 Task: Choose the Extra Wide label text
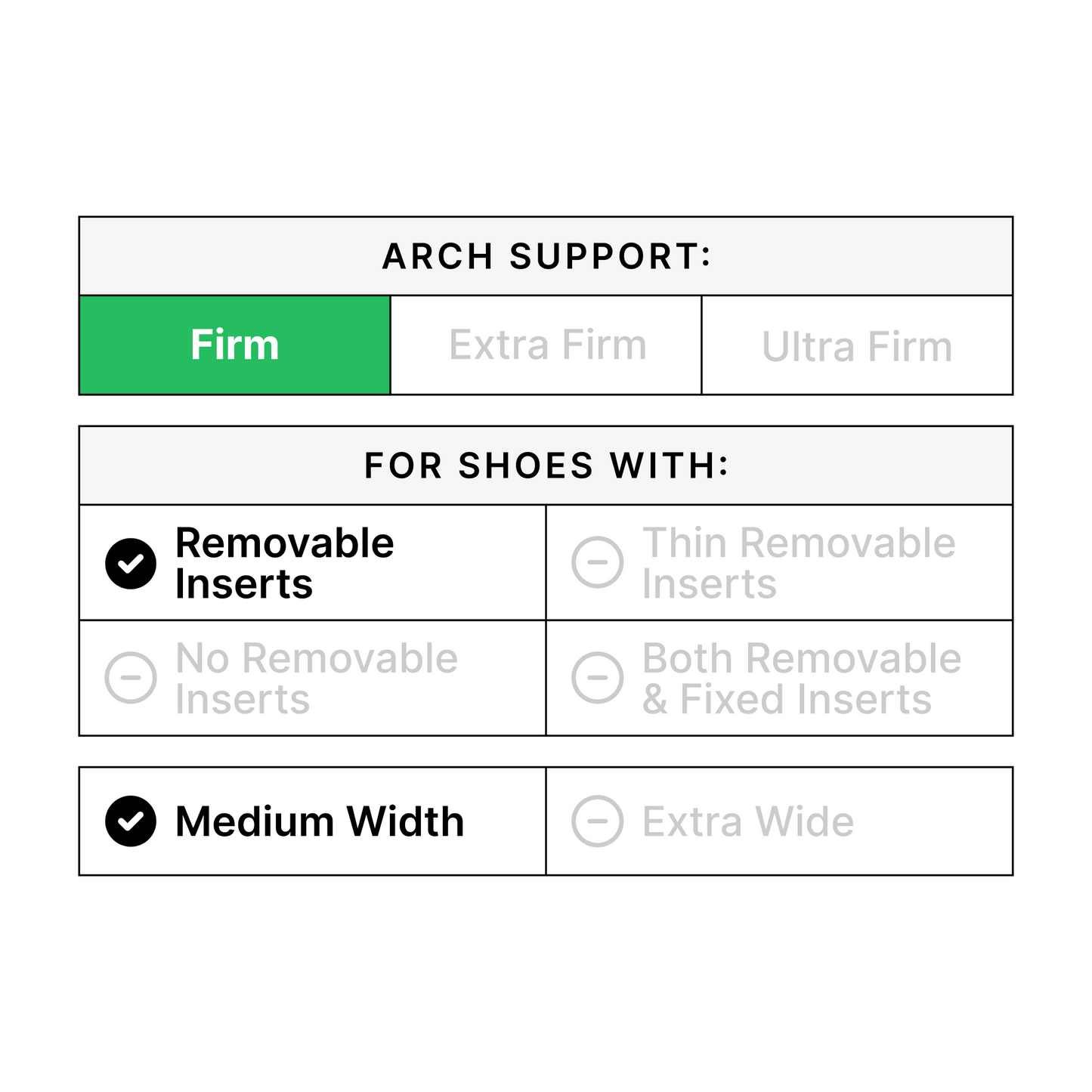click(748, 821)
